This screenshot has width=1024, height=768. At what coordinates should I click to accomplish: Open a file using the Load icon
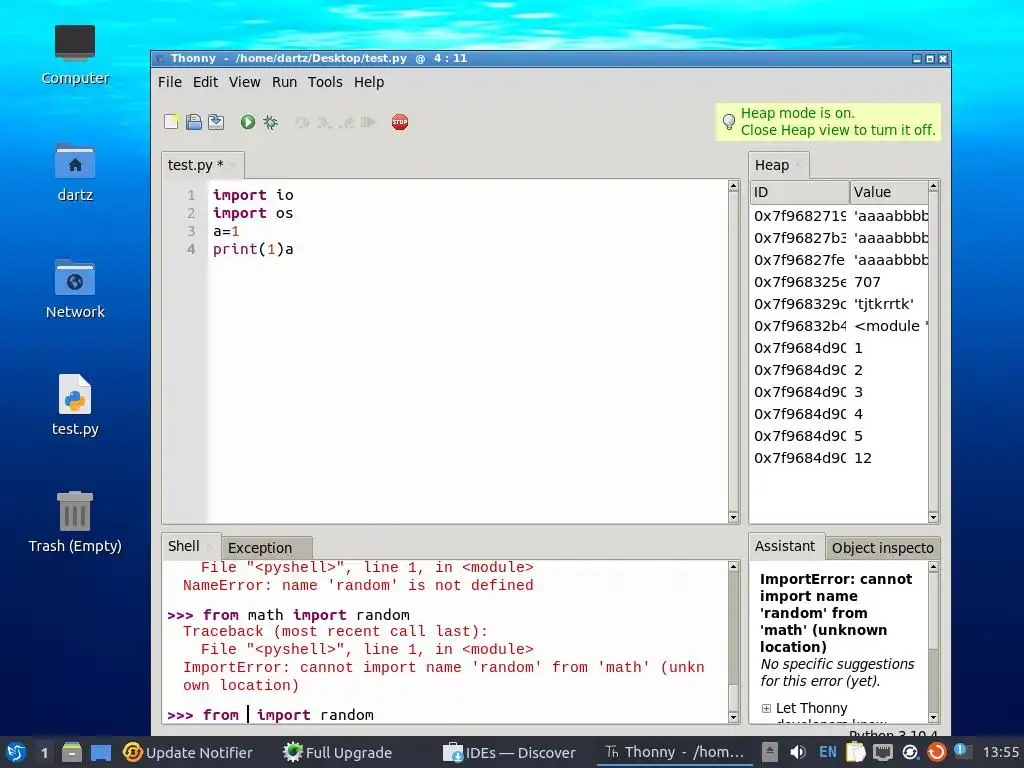(194, 122)
